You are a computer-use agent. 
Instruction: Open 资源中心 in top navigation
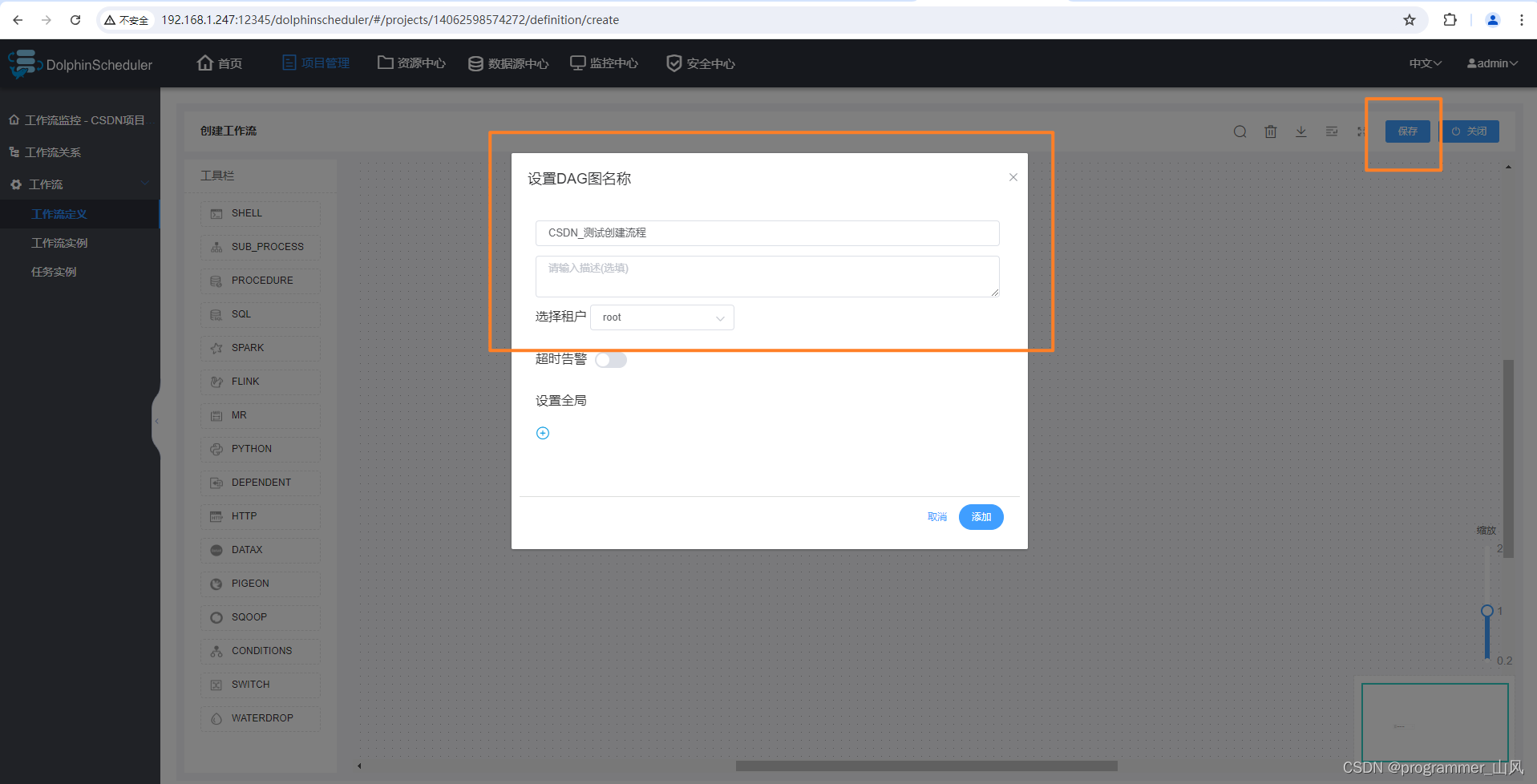point(411,63)
